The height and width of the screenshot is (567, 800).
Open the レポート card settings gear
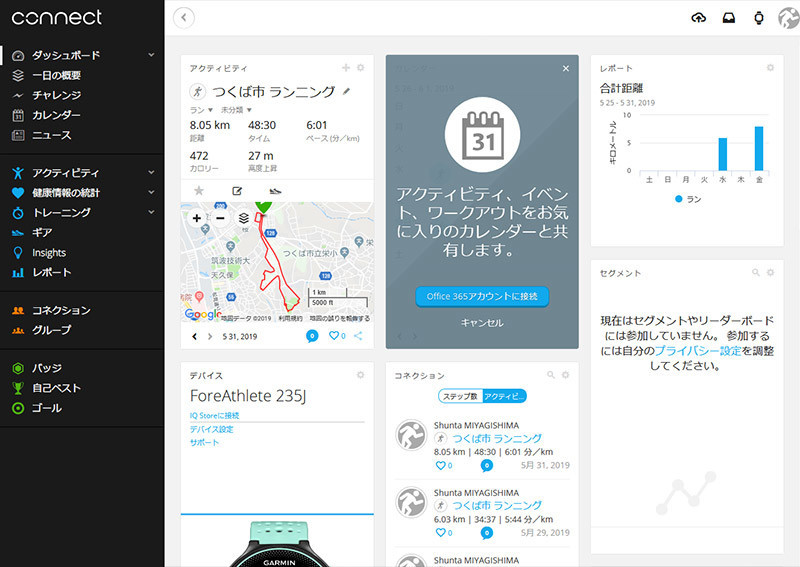[x=770, y=67]
